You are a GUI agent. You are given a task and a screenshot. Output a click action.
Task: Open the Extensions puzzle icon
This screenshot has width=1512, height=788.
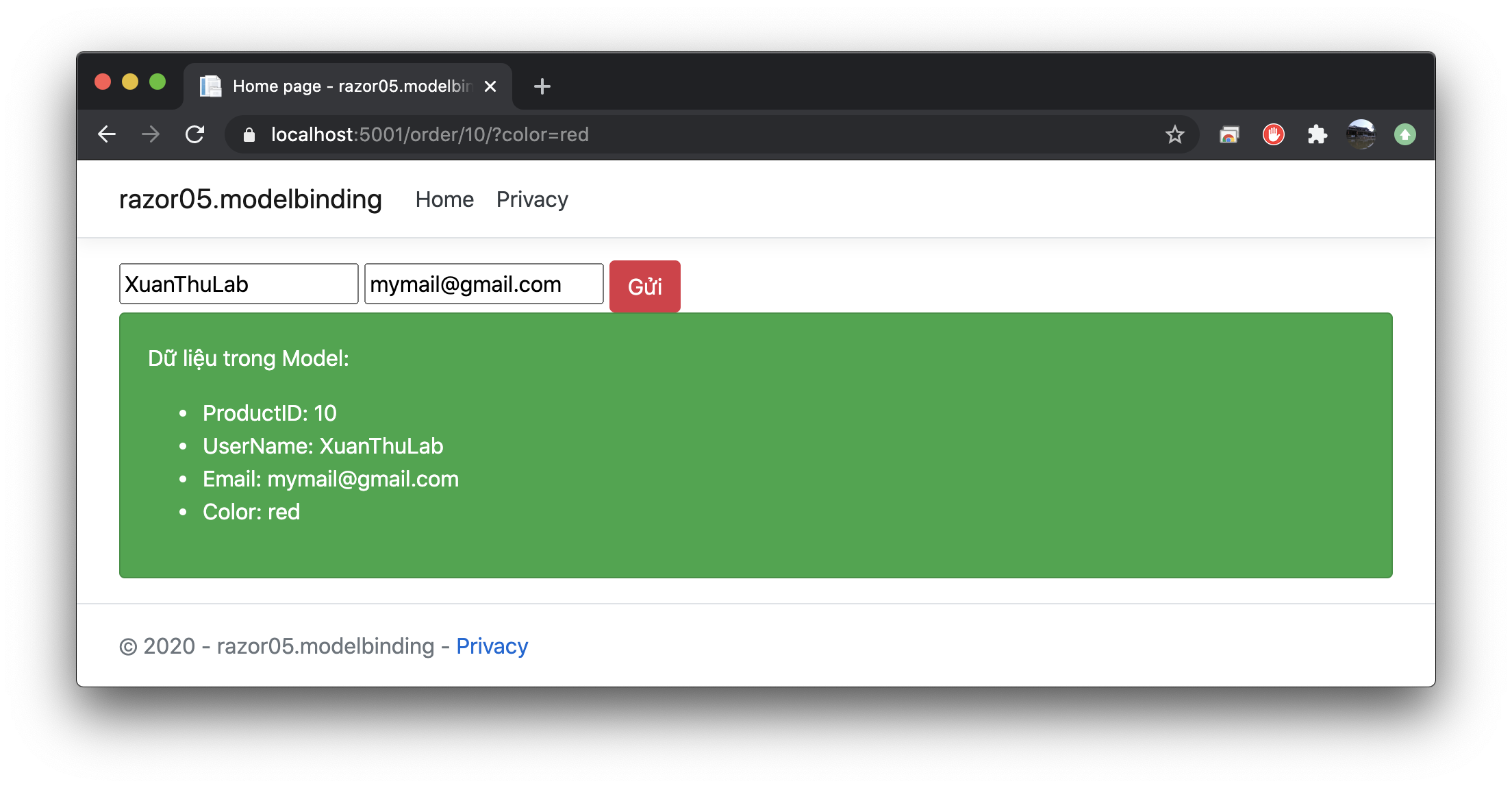1317,134
